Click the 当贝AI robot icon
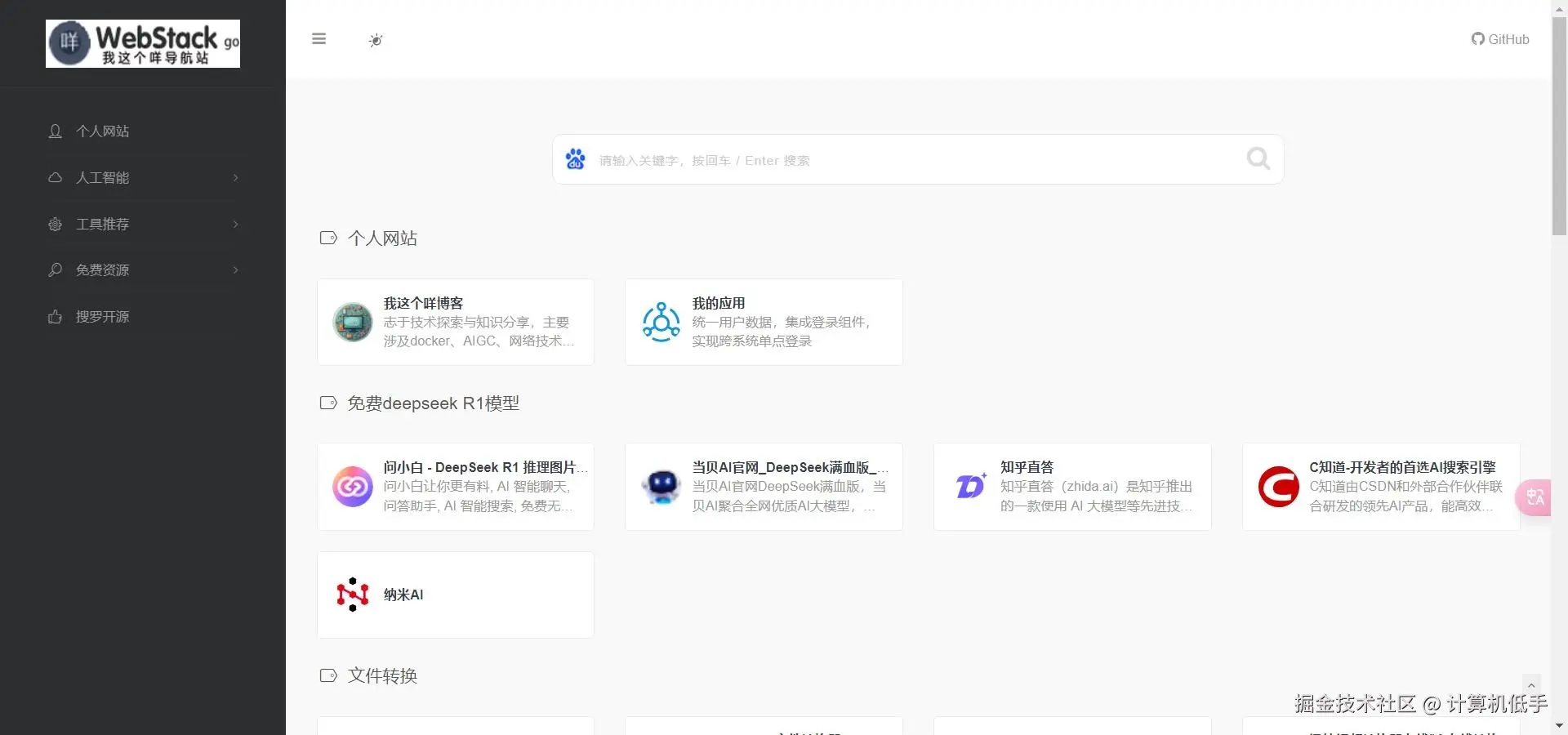This screenshot has width=1568, height=735. click(661, 487)
